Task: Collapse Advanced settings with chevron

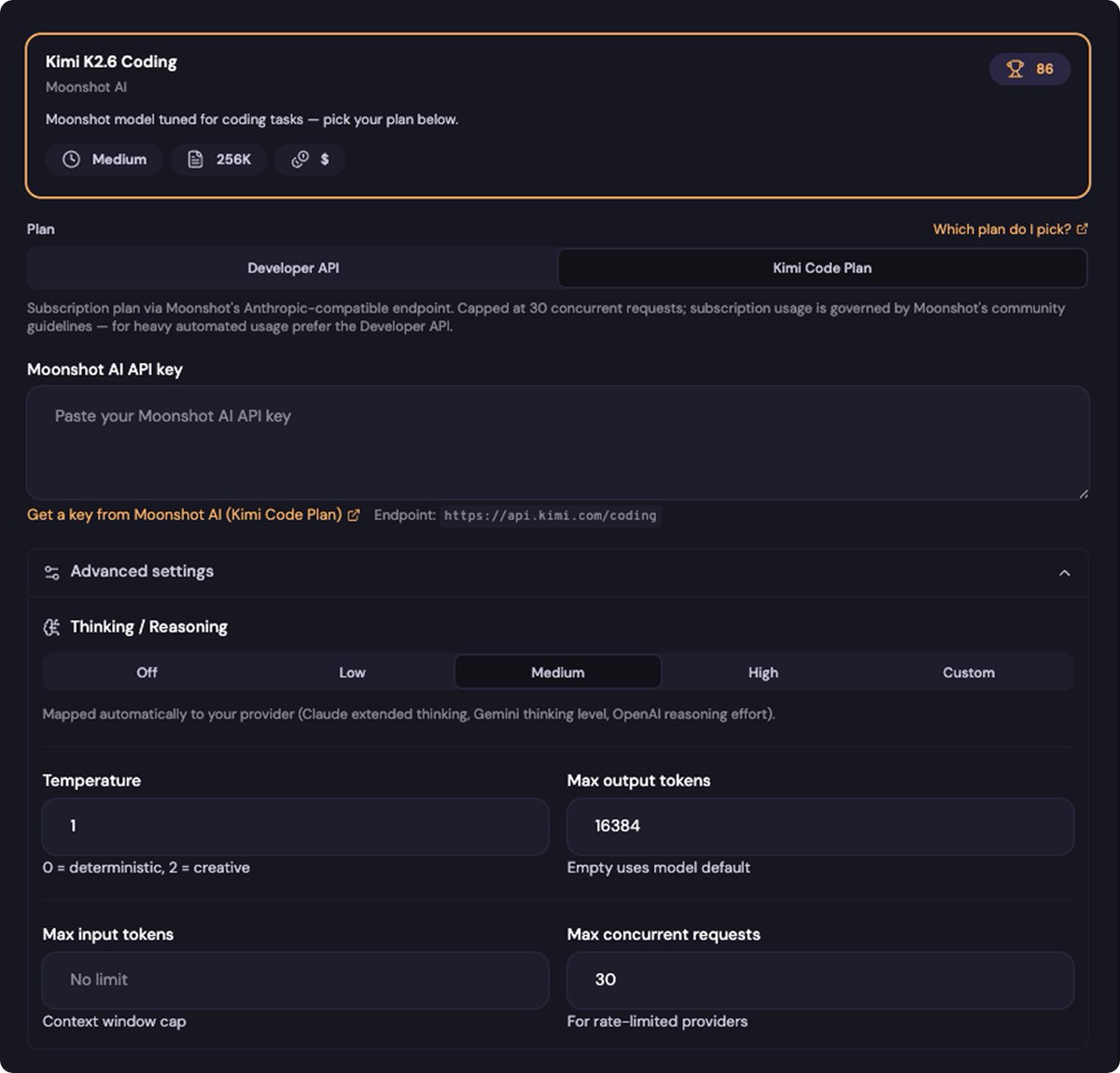Action: [1064, 573]
